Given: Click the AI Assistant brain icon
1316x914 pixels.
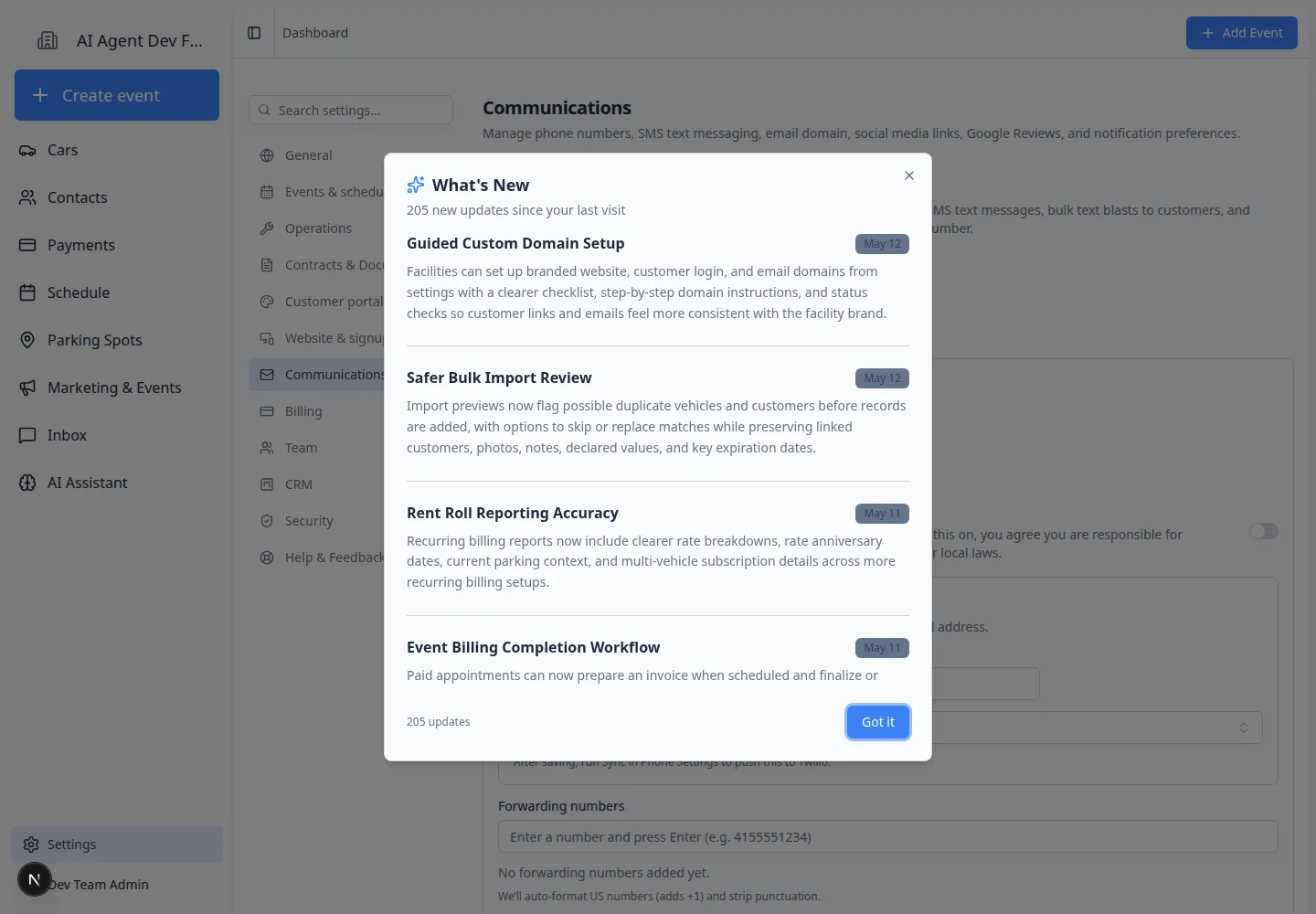Looking at the screenshot, I should coord(27,483).
